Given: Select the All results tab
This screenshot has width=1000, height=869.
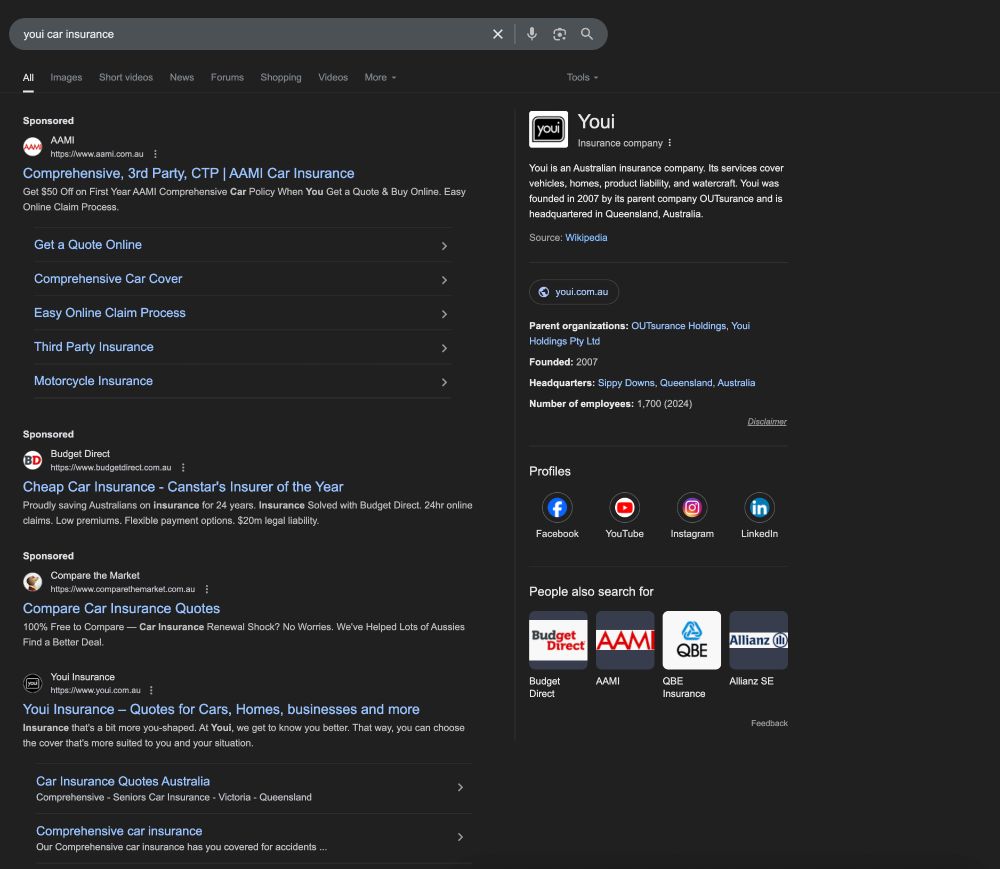Looking at the screenshot, I should click(x=28, y=77).
